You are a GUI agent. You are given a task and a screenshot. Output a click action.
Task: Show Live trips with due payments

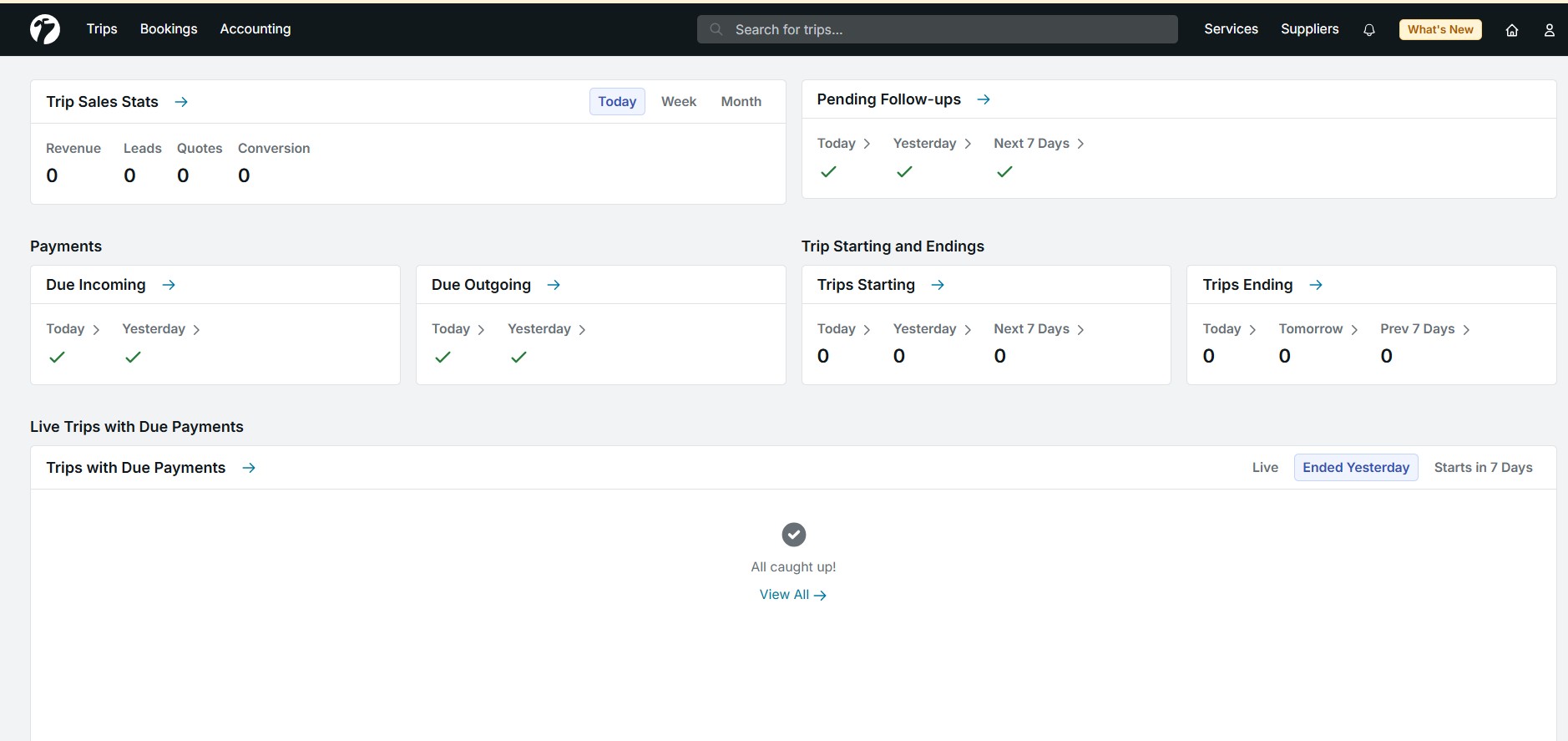point(1265,468)
